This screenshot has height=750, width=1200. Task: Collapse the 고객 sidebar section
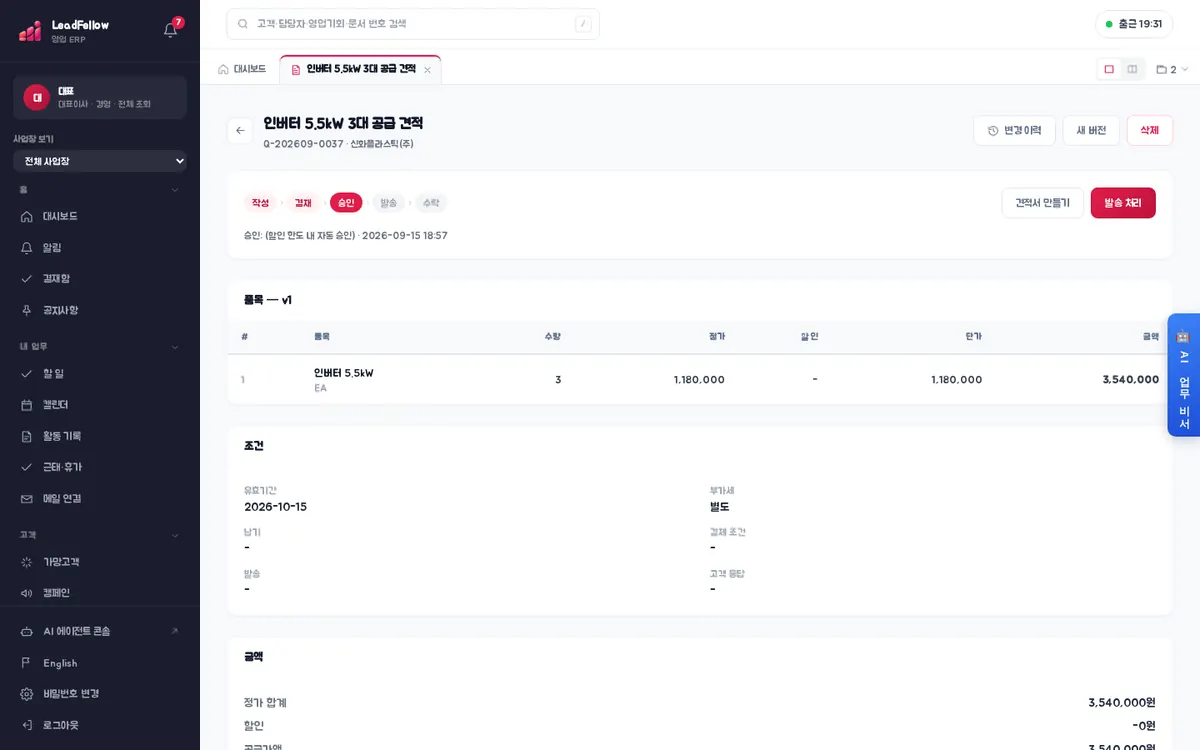(174, 536)
